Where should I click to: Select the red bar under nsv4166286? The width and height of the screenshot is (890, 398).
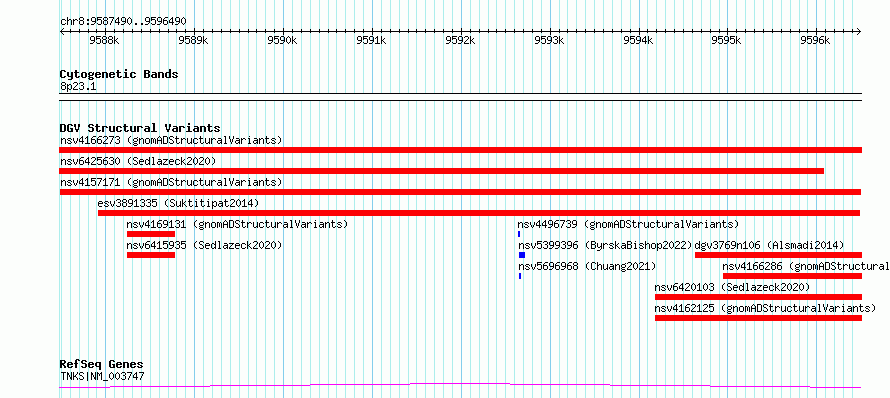pos(792,276)
